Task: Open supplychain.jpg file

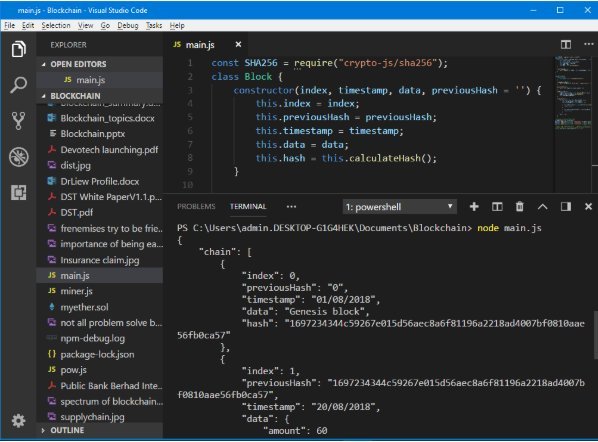Action: pos(100,417)
